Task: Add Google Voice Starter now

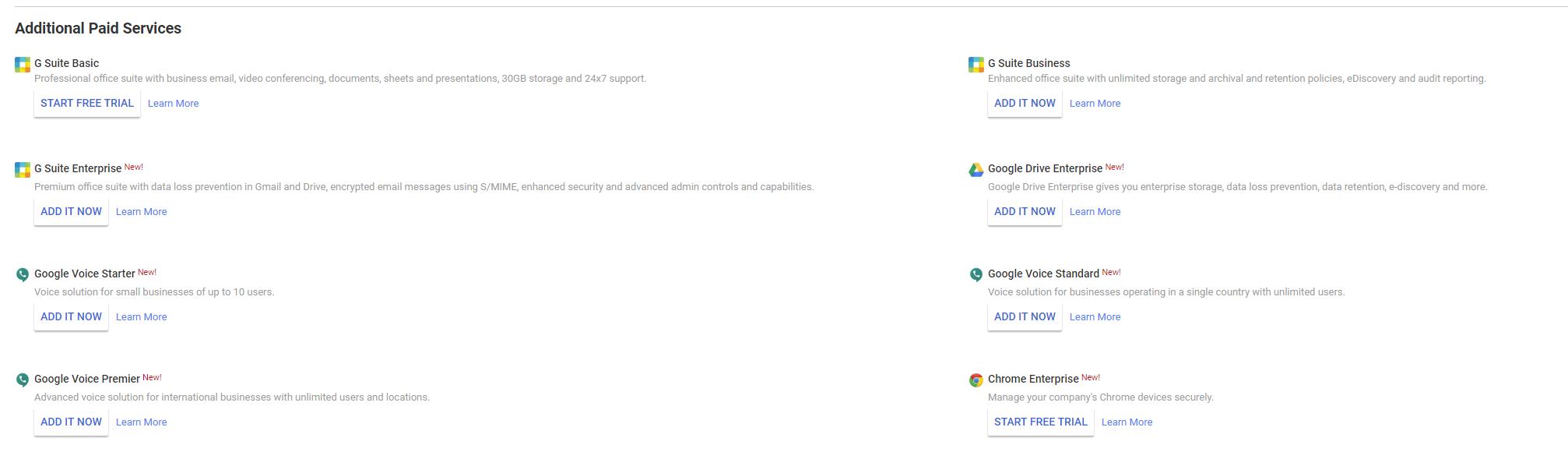Action: pyautogui.click(x=71, y=316)
